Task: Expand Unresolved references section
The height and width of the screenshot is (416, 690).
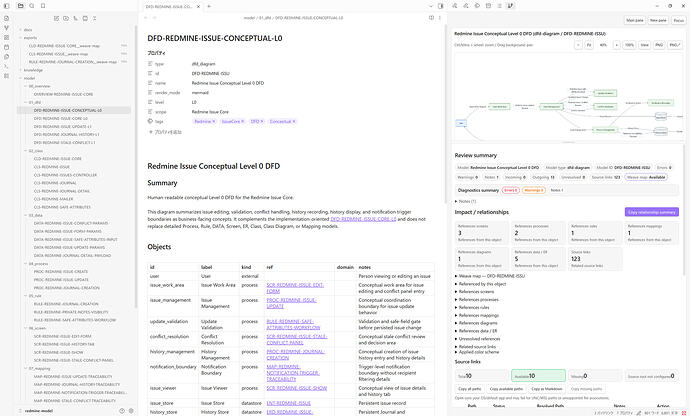Action: point(477,339)
